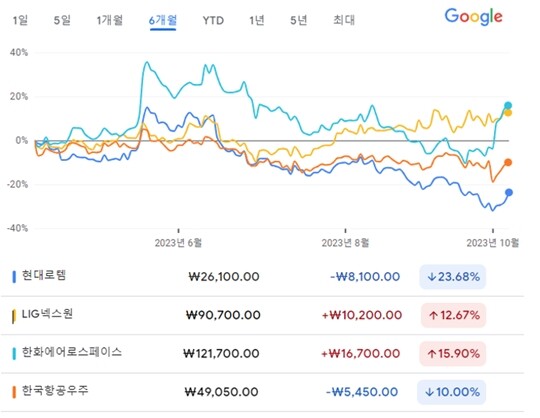This screenshot has height=418, width=540.
Task: Click the ↓10.00% change badge
Action: (x=451, y=392)
